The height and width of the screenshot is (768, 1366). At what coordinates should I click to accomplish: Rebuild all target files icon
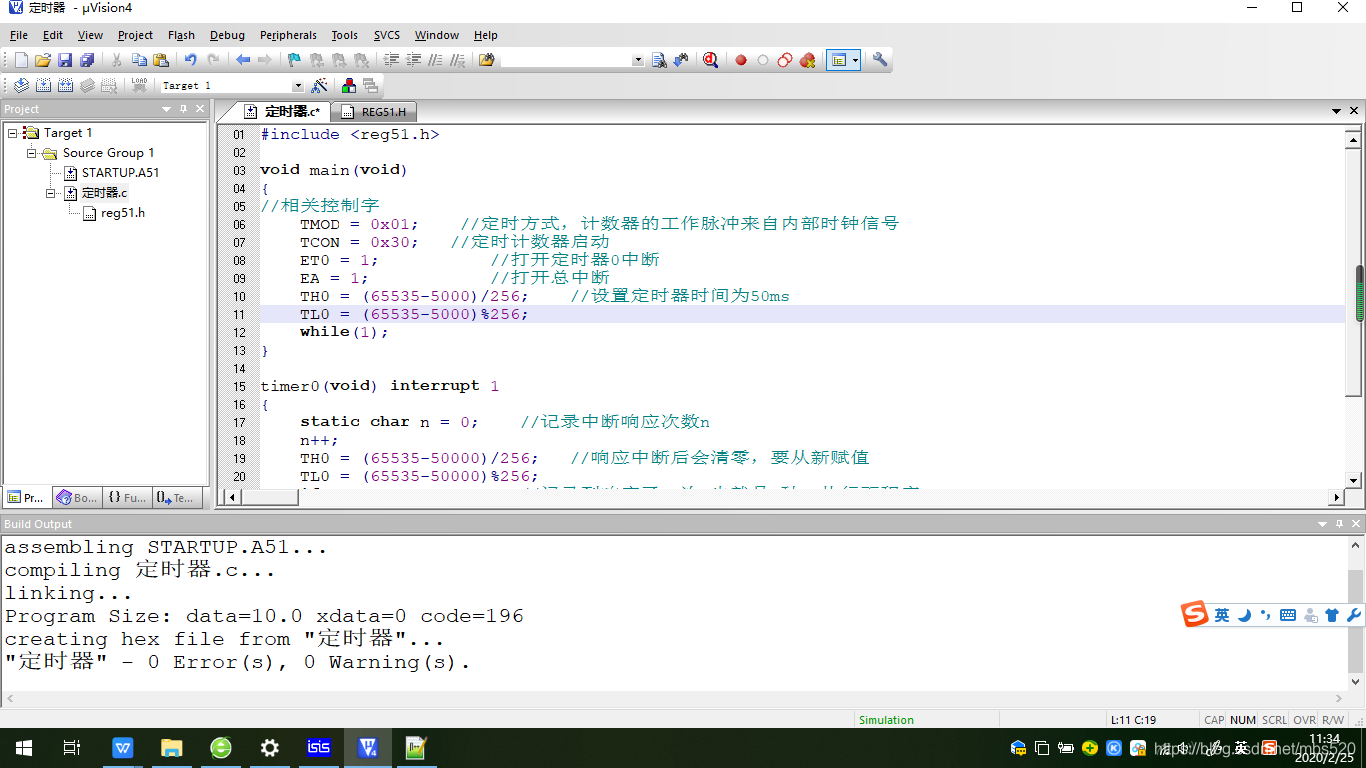pos(65,86)
